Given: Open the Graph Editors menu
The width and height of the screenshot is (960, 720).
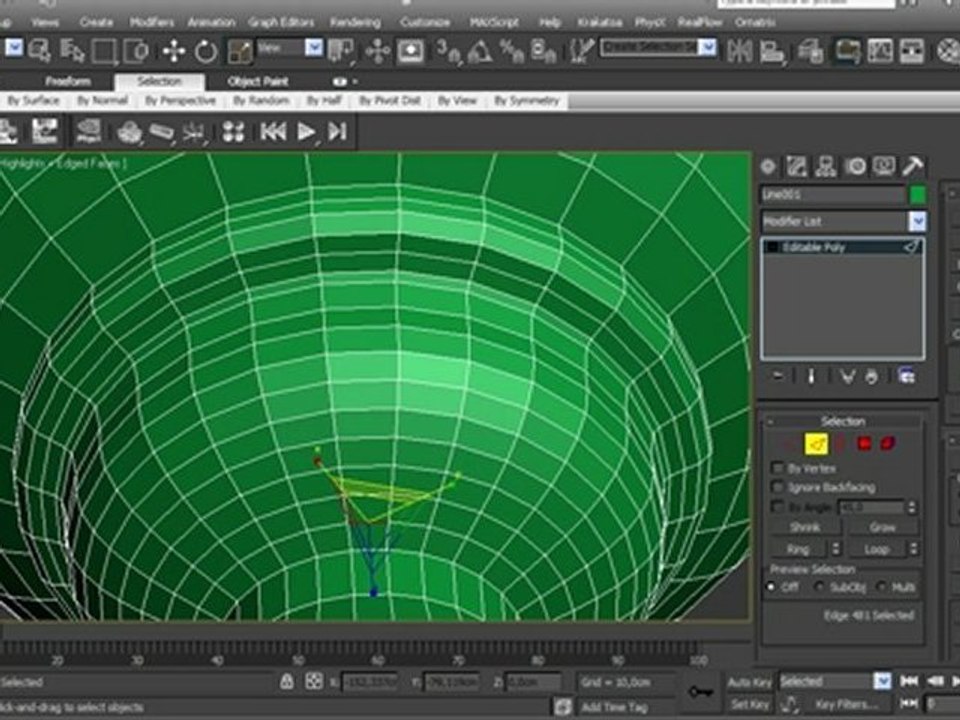Looking at the screenshot, I should pos(281,22).
